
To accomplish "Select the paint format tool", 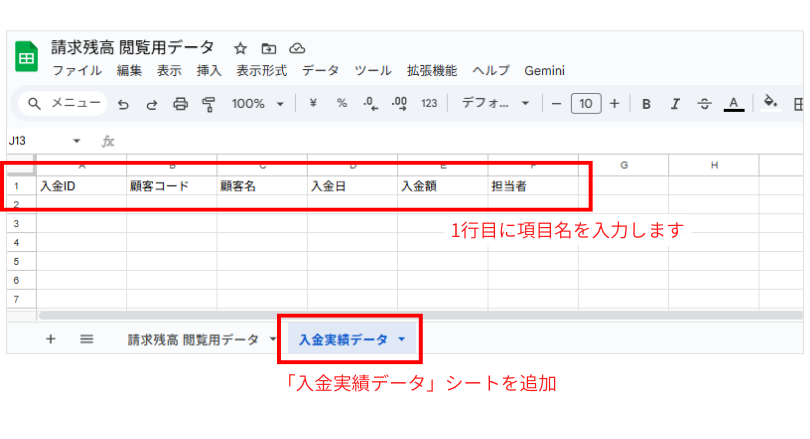I will (x=209, y=104).
